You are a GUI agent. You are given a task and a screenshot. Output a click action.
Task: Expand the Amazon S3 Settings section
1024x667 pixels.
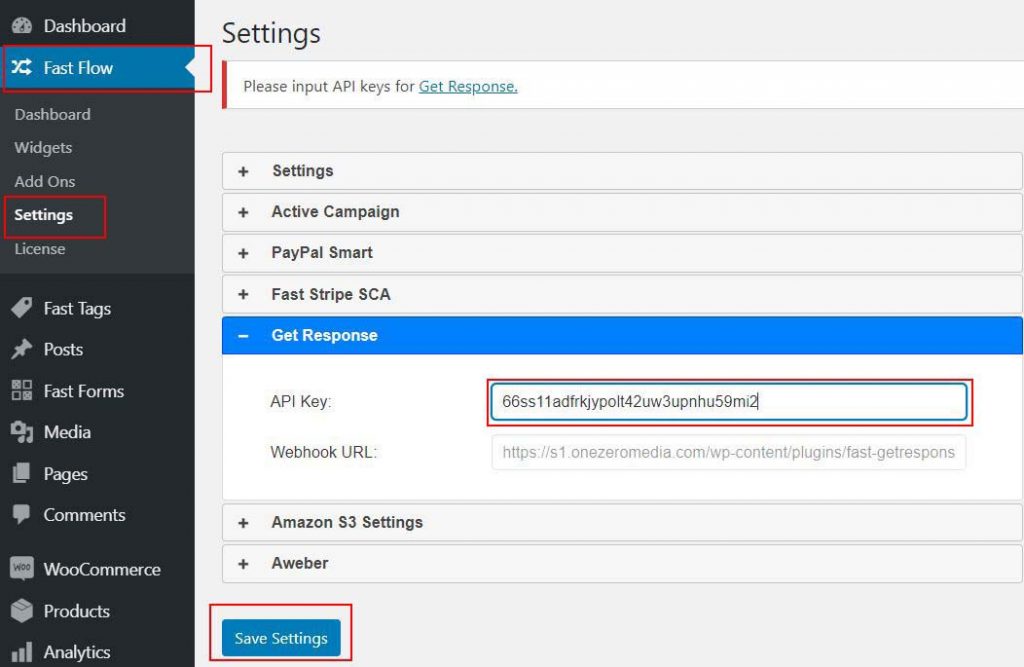tap(622, 522)
